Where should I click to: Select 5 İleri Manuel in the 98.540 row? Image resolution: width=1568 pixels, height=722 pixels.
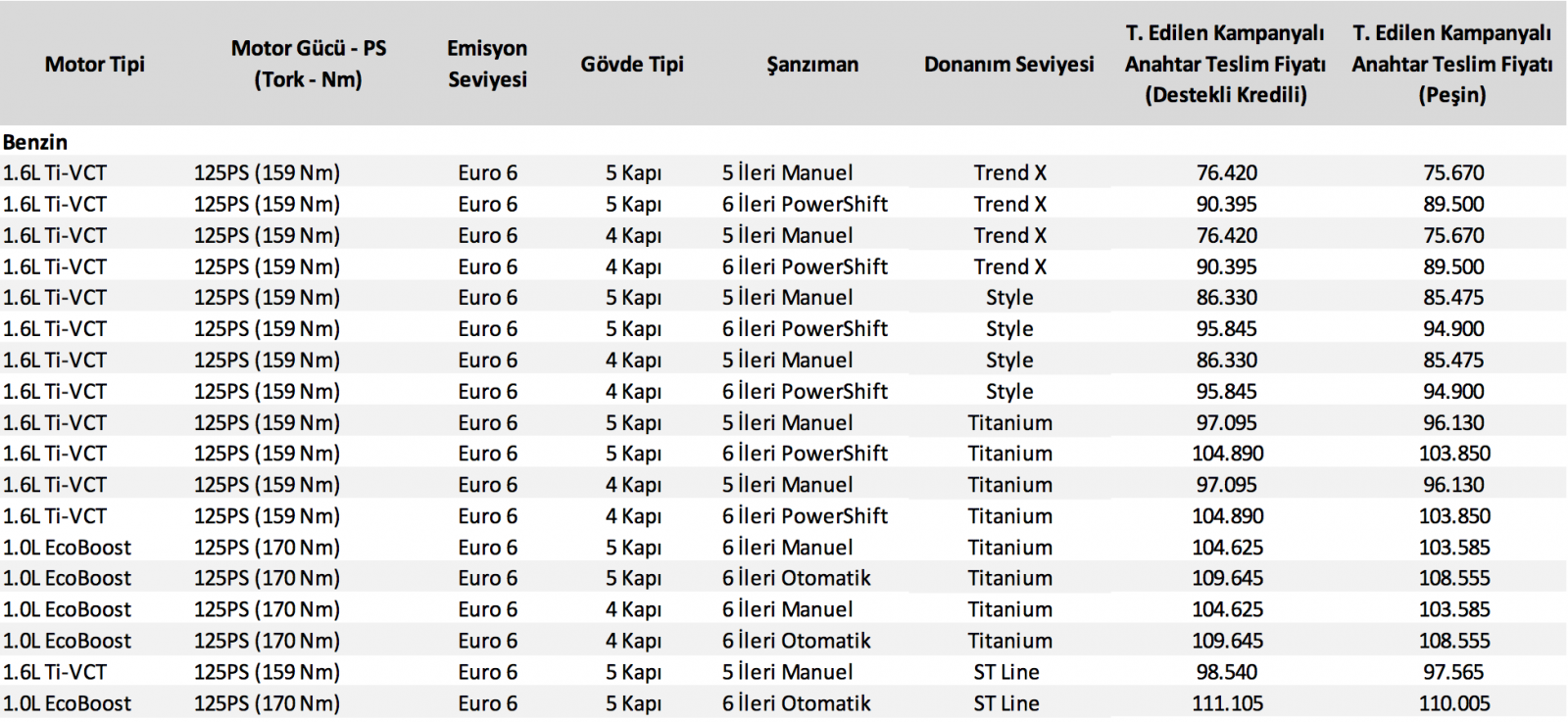click(788, 672)
